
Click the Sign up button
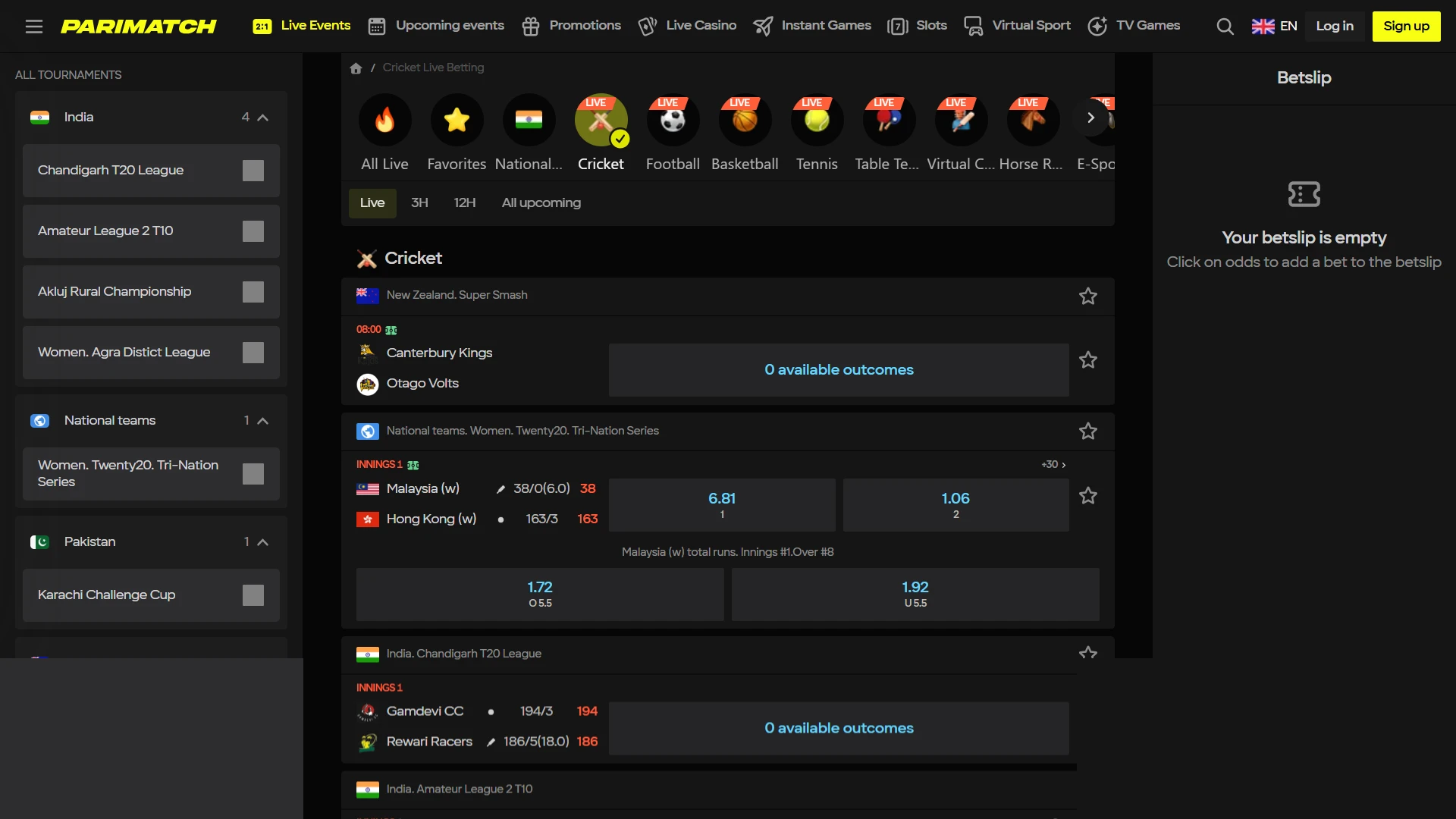(1406, 27)
